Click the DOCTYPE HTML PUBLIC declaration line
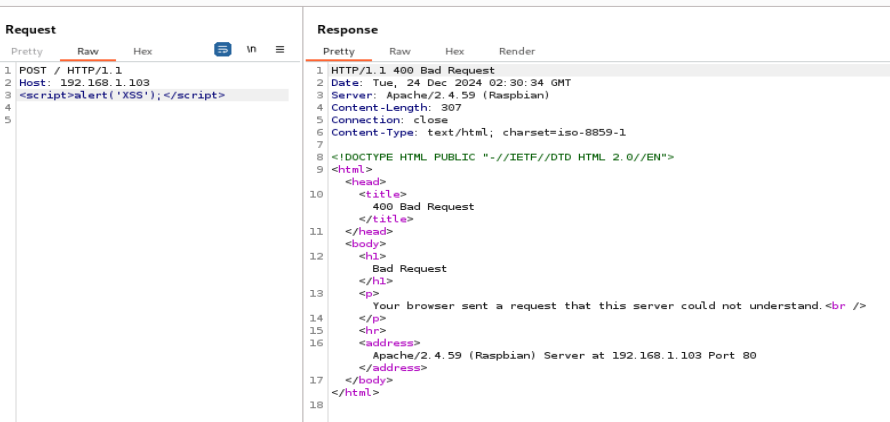The height and width of the screenshot is (422, 890). pyautogui.click(x=502, y=157)
